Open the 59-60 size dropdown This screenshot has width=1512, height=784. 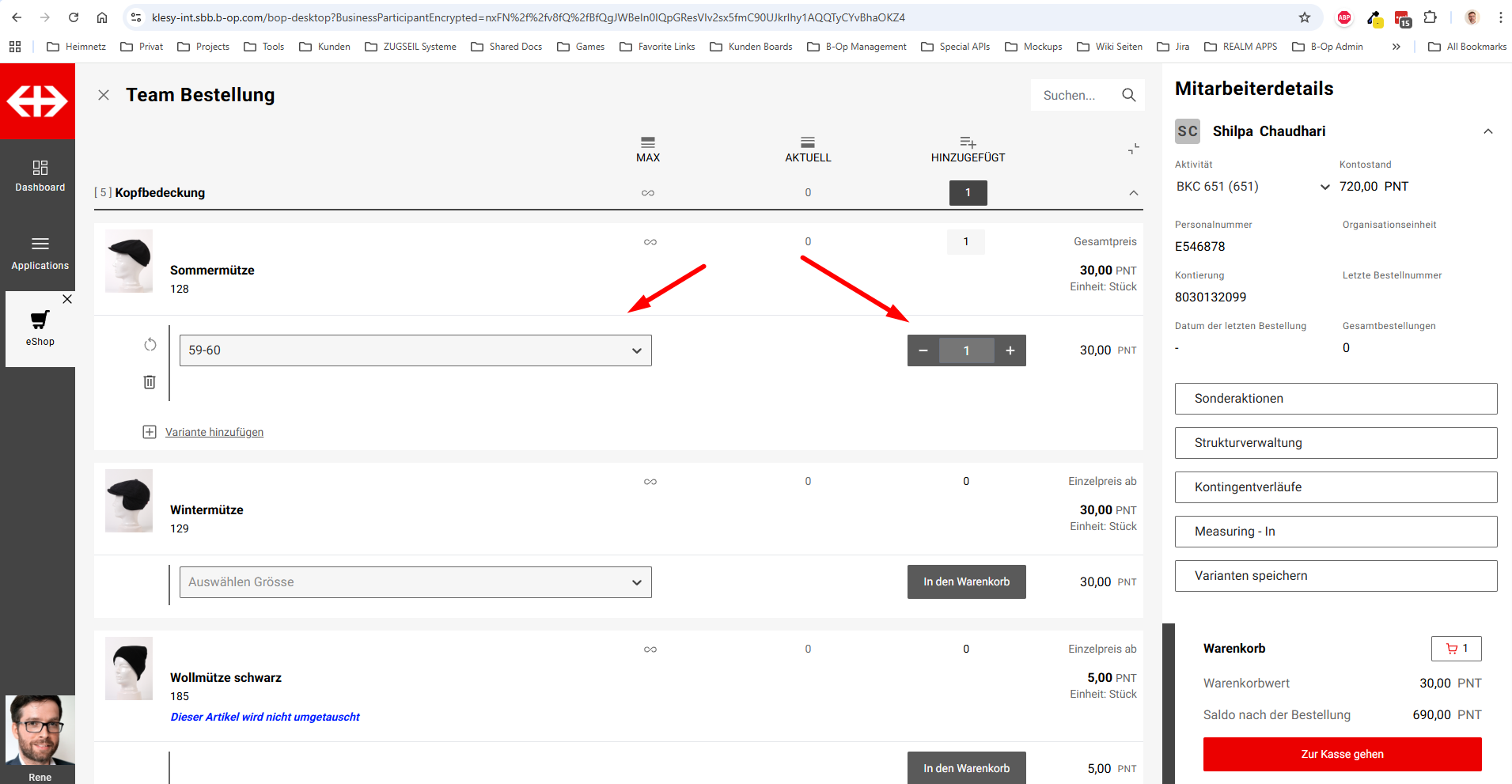(415, 350)
